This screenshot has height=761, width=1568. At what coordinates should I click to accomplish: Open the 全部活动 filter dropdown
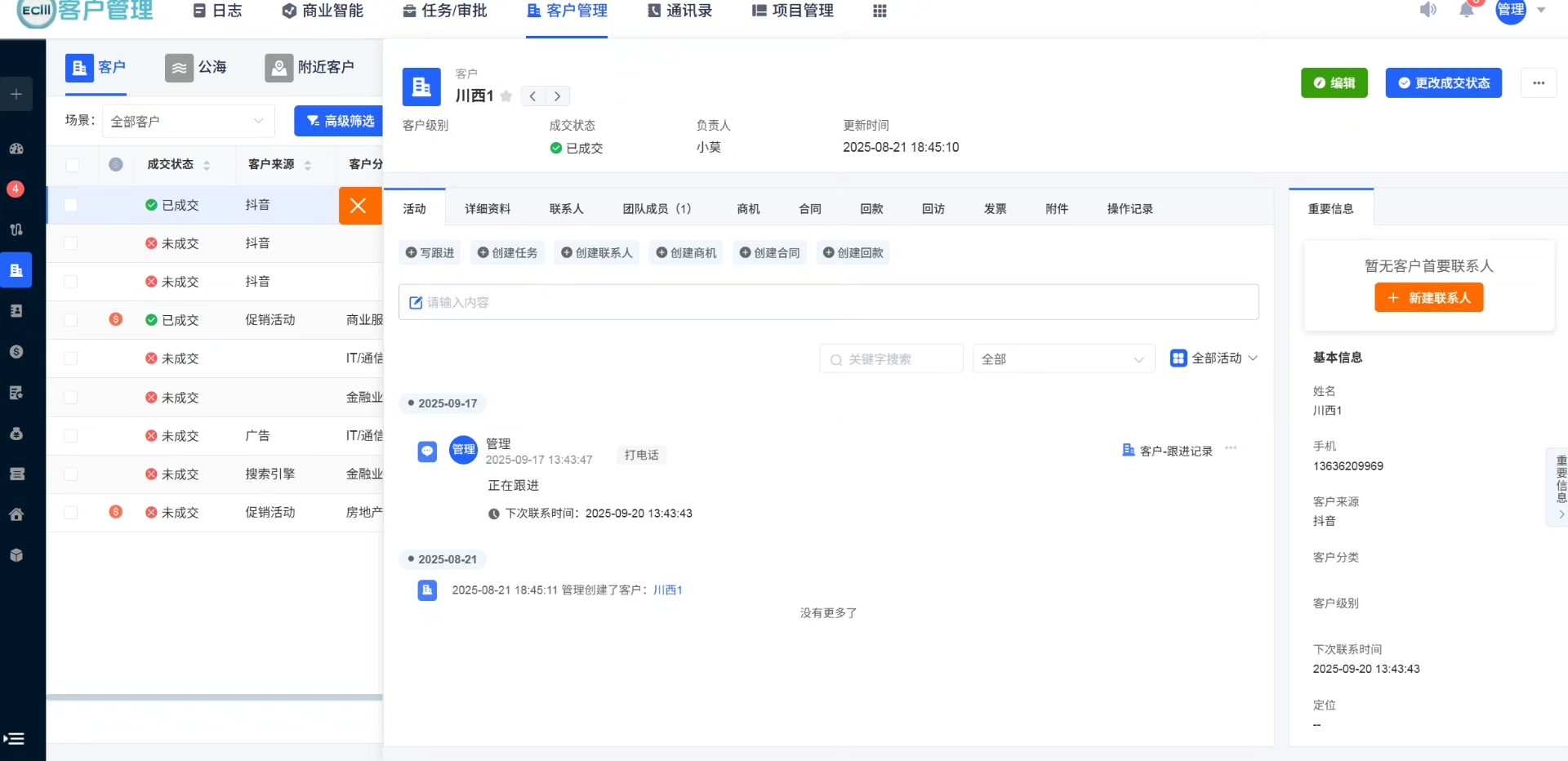point(1214,358)
